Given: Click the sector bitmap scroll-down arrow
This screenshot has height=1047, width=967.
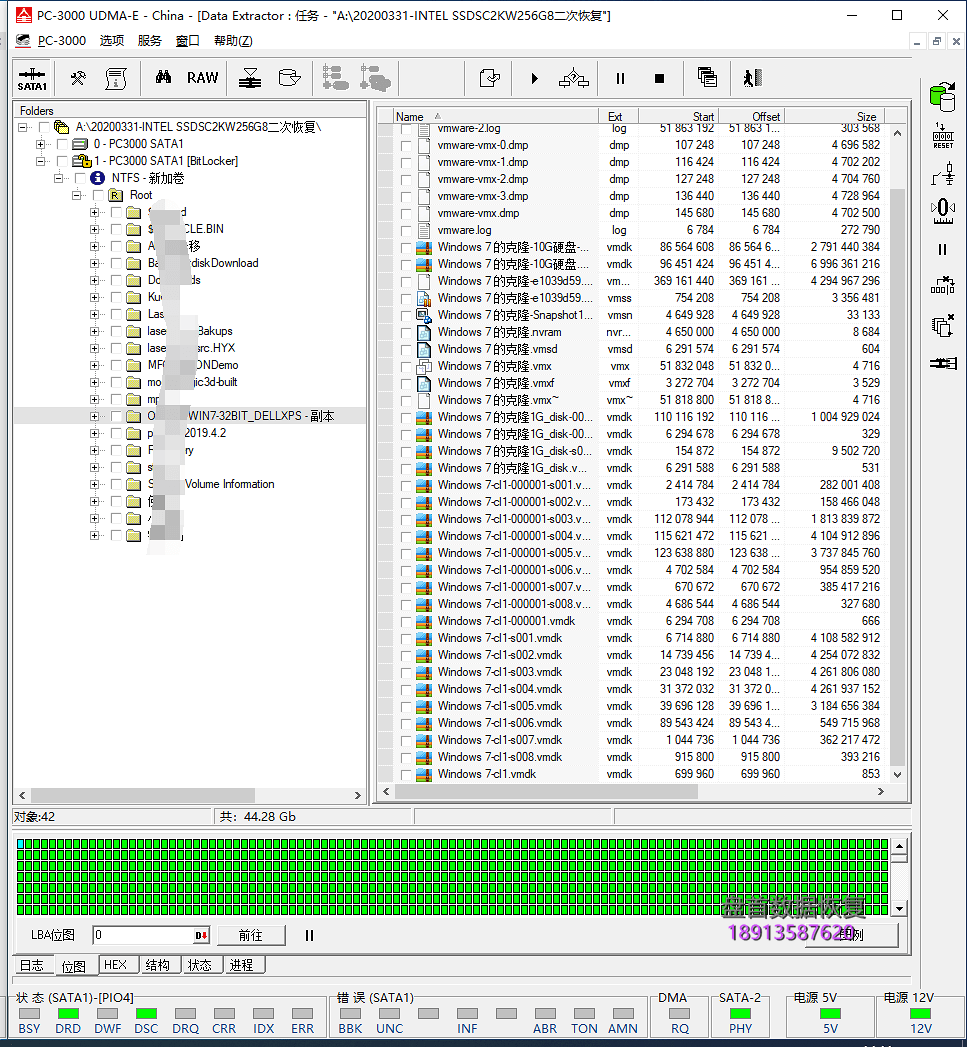Looking at the screenshot, I should (900, 909).
